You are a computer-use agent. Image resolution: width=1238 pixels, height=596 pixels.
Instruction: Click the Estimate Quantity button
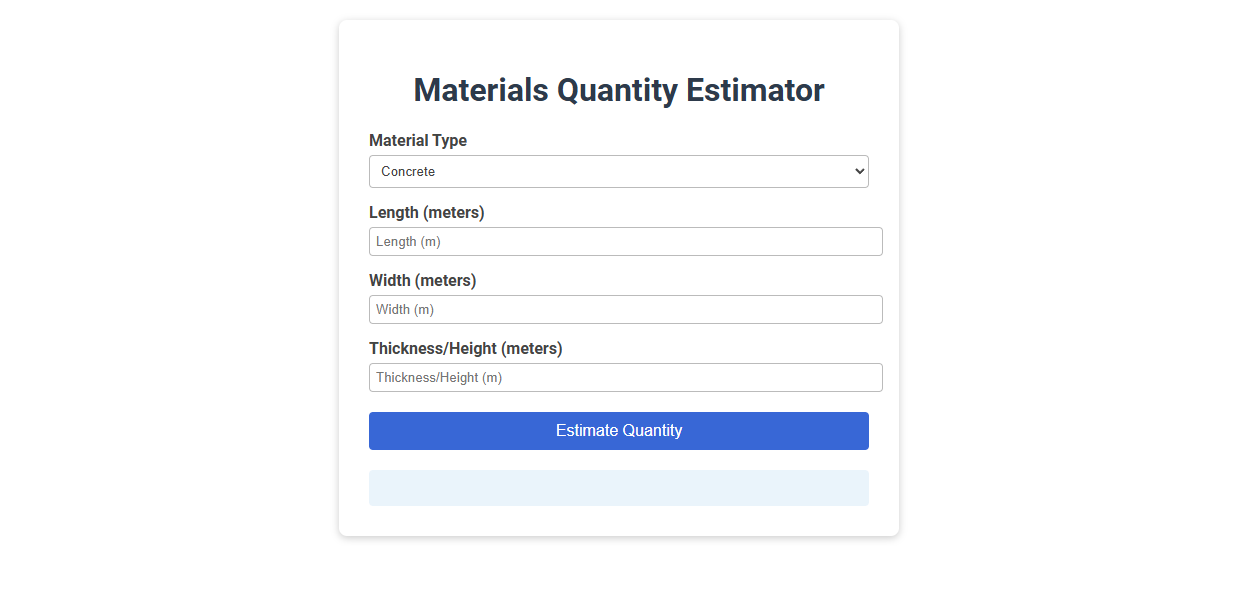click(x=619, y=430)
